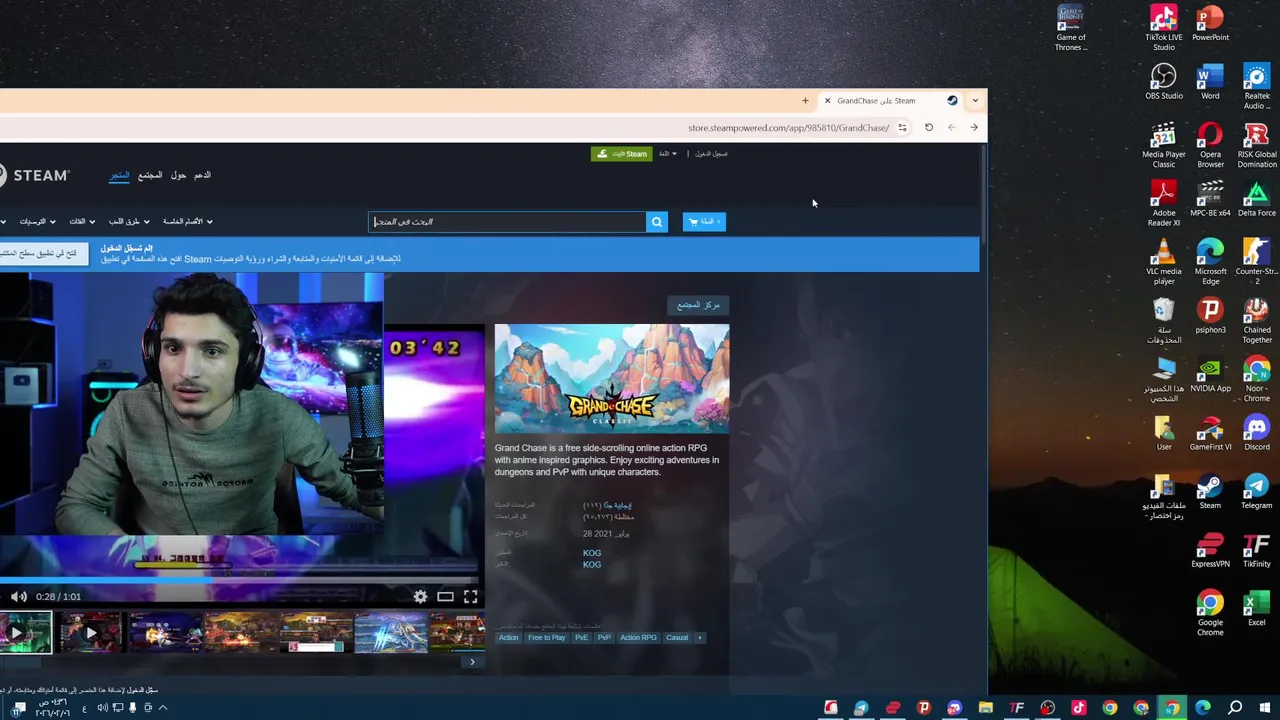Click taskbar search magnifier
This screenshot has width=1280, height=720.
coord(1235,708)
